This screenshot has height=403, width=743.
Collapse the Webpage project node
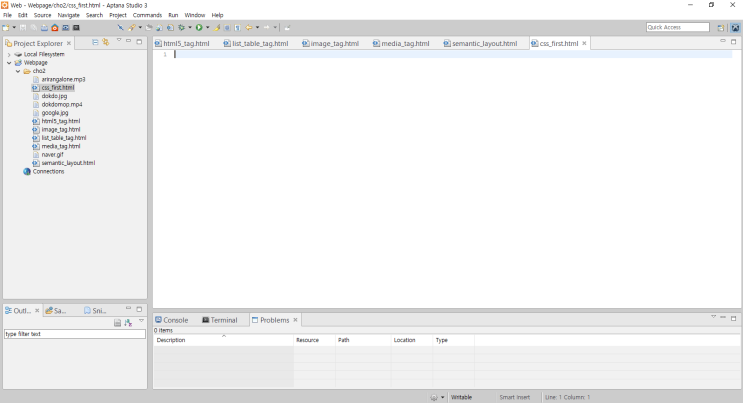click(x=9, y=63)
